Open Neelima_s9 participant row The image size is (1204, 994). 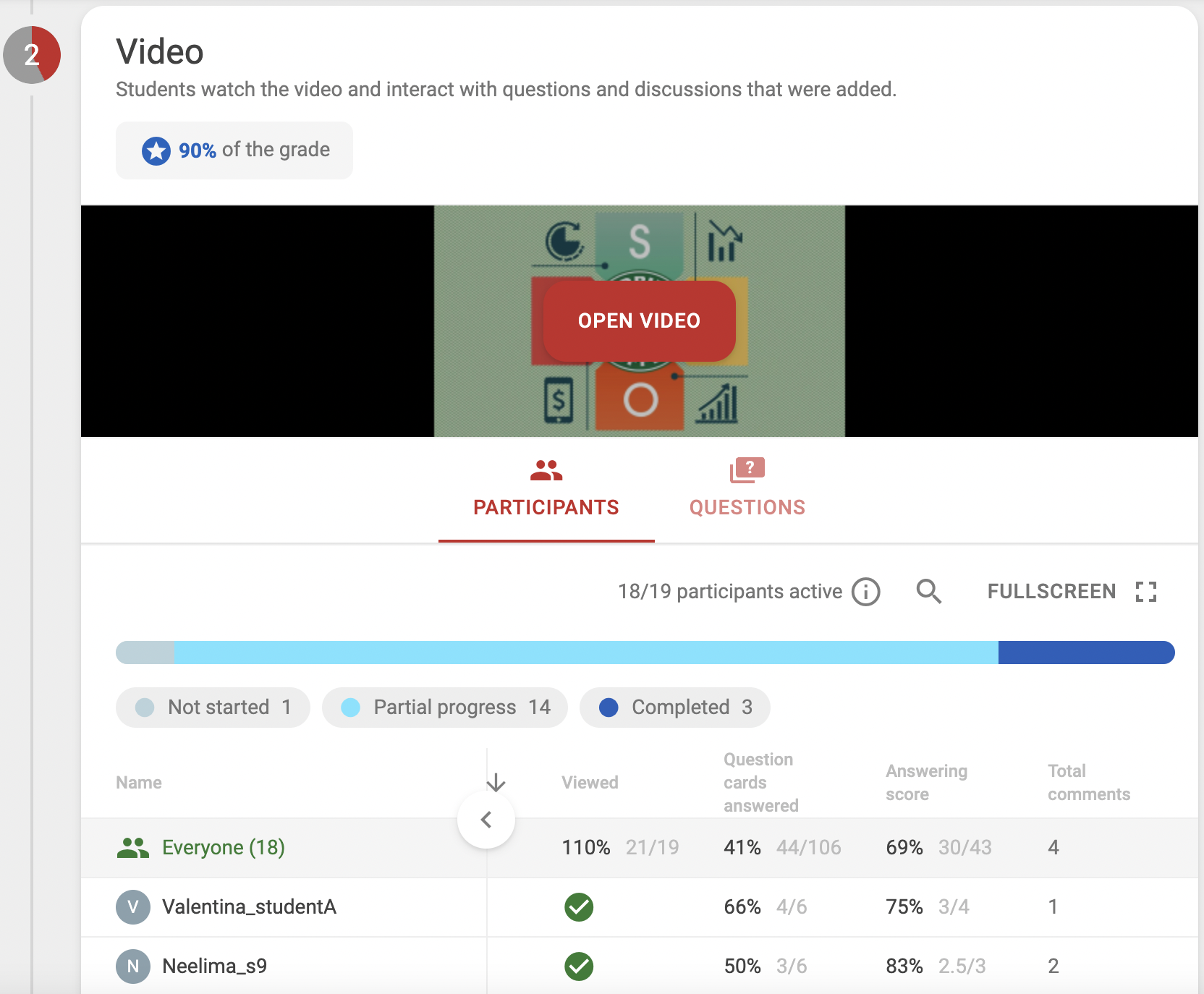pos(640,966)
